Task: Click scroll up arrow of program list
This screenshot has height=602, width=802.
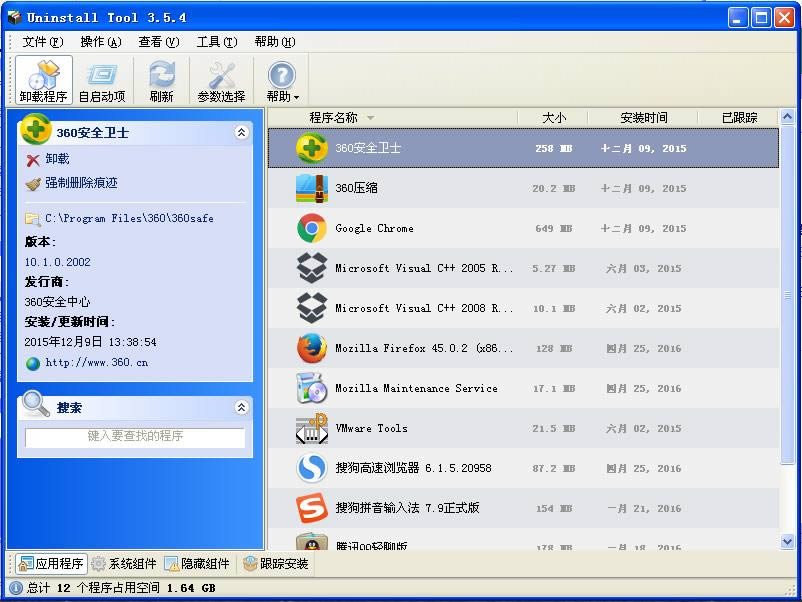Action: [x=787, y=117]
